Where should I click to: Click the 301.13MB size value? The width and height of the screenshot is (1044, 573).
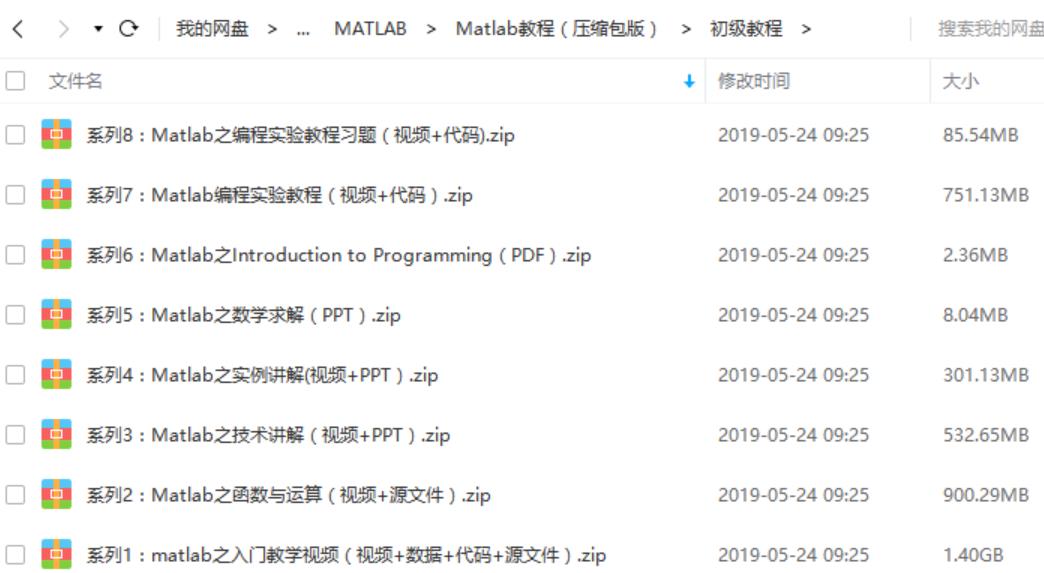(x=985, y=375)
